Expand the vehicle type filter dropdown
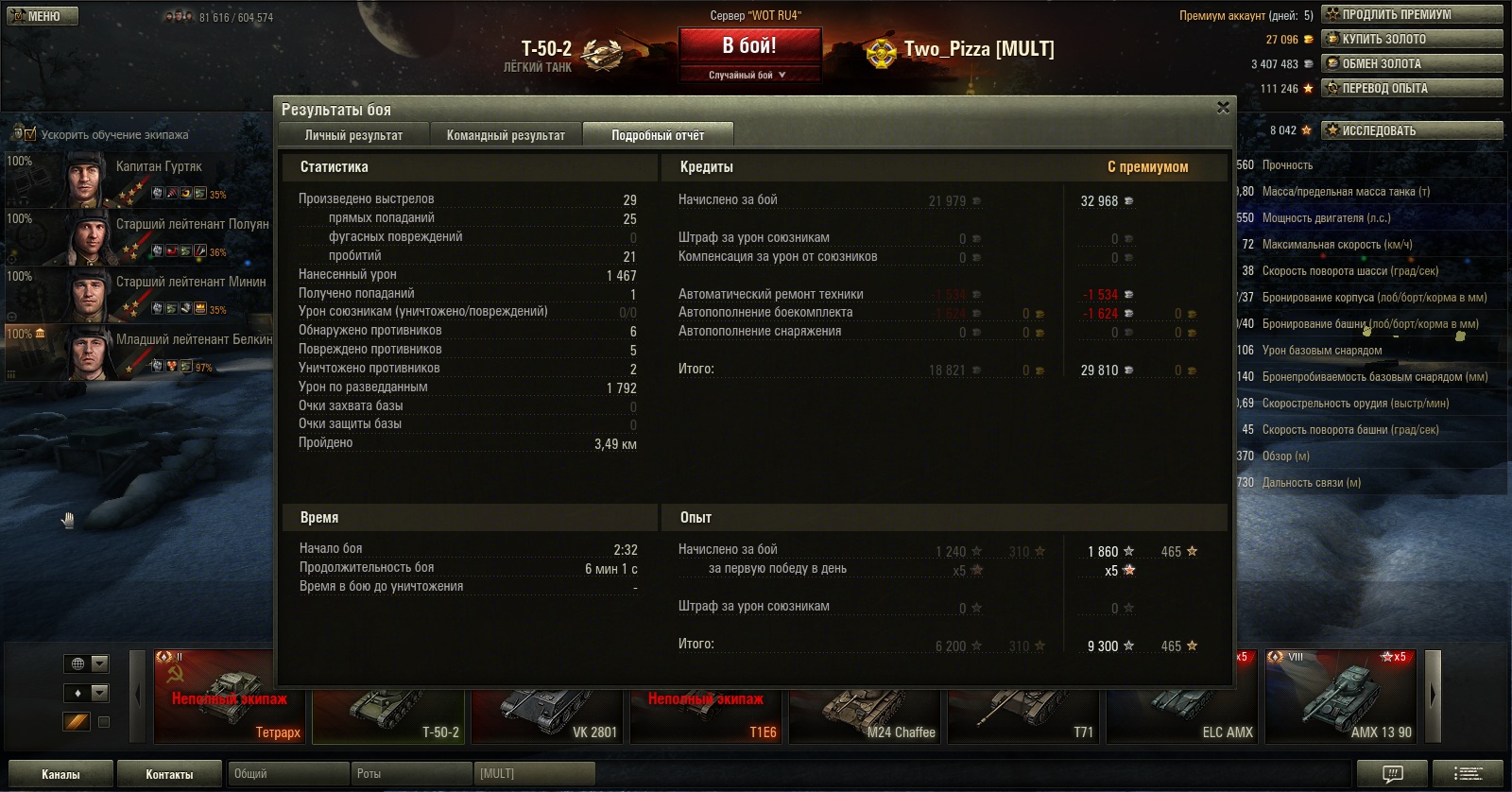Viewport: 1512px width, 792px height. 86,693
